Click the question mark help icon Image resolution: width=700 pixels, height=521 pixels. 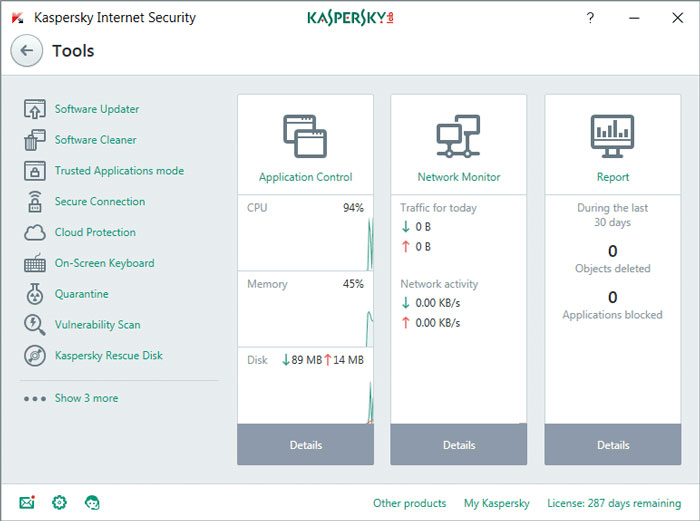[590, 17]
